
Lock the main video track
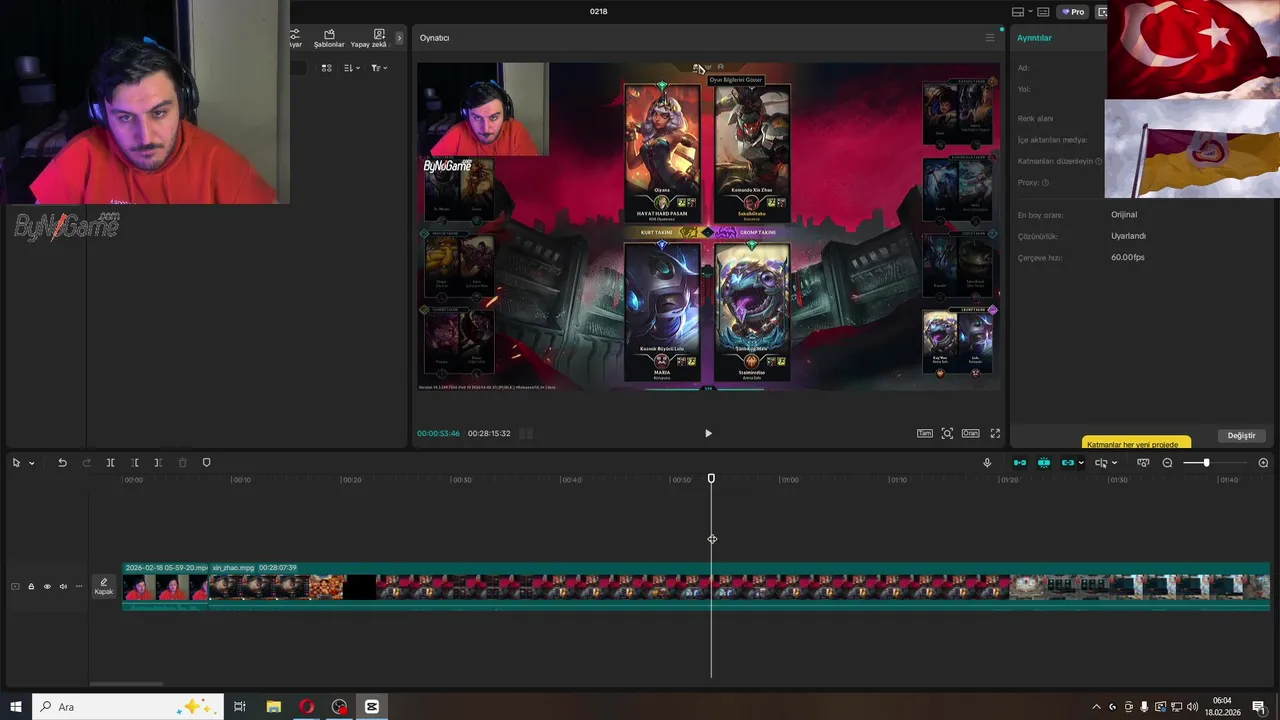31,587
